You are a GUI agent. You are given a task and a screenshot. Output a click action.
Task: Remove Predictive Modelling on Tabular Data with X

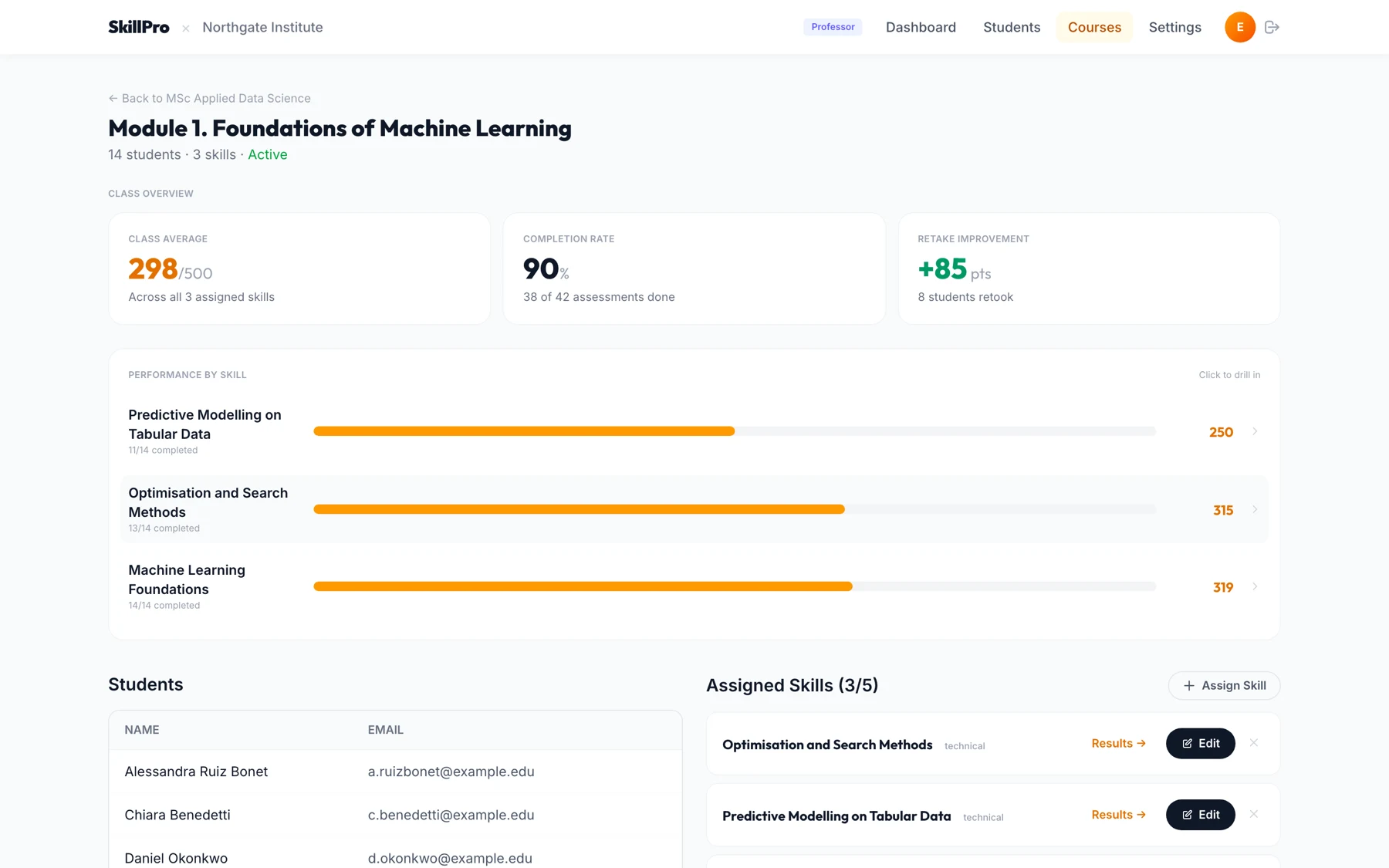(x=1253, y=815)
